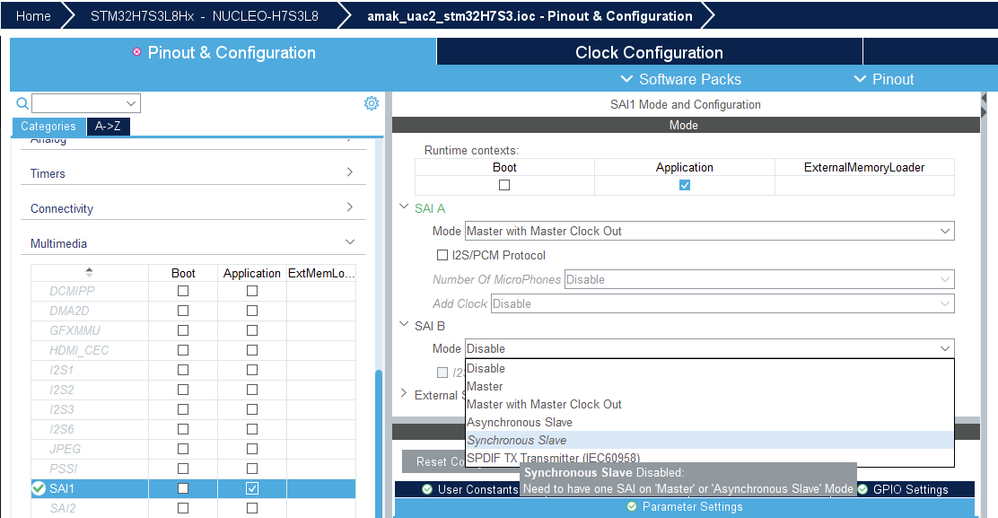The height and width of the screenshot is (518, 998).
Task: Choose SPDIF TX Transmitter option
Action: pyautogui.click(x=710, y=458)
